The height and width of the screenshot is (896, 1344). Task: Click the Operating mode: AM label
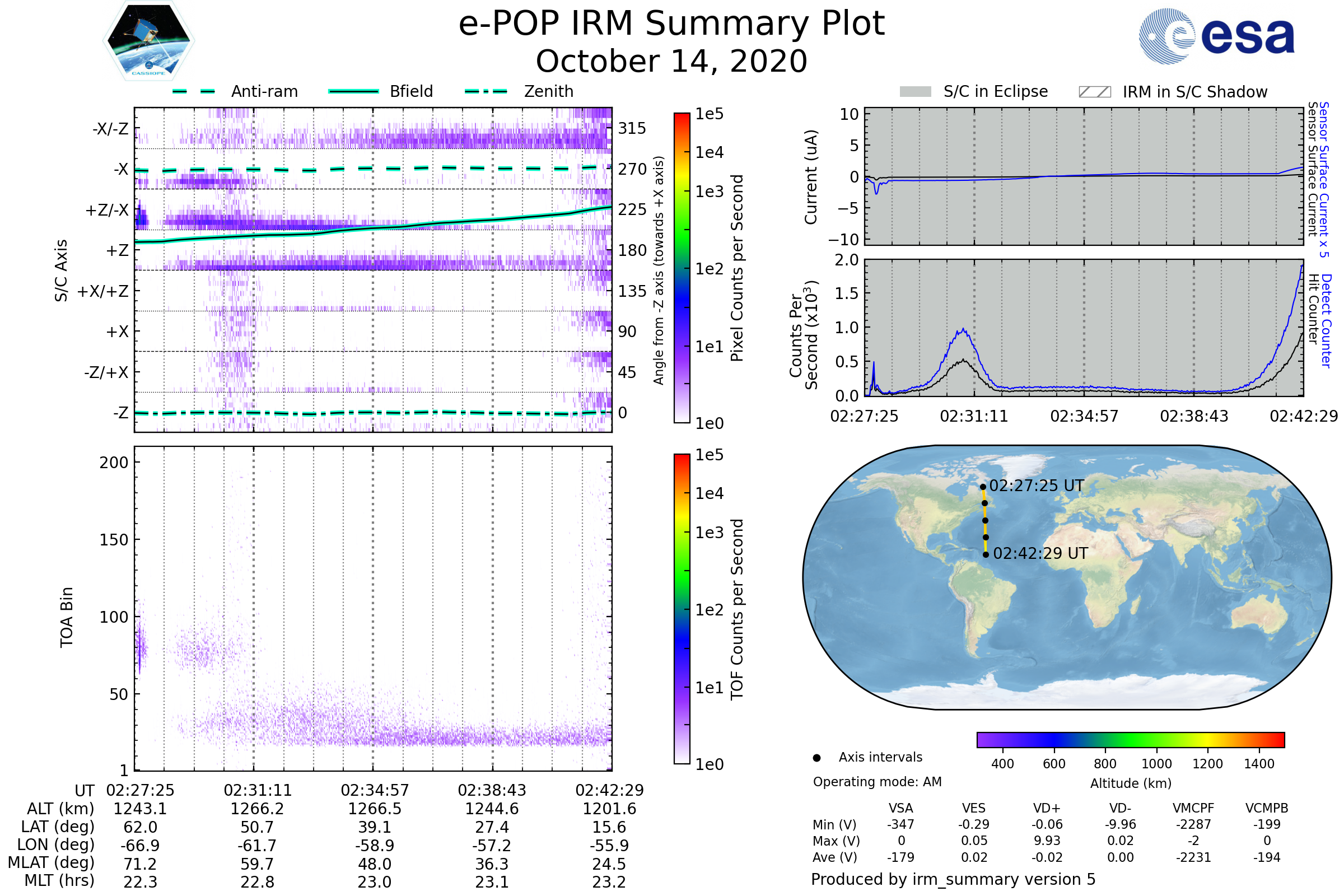click(x=877, y=782)
